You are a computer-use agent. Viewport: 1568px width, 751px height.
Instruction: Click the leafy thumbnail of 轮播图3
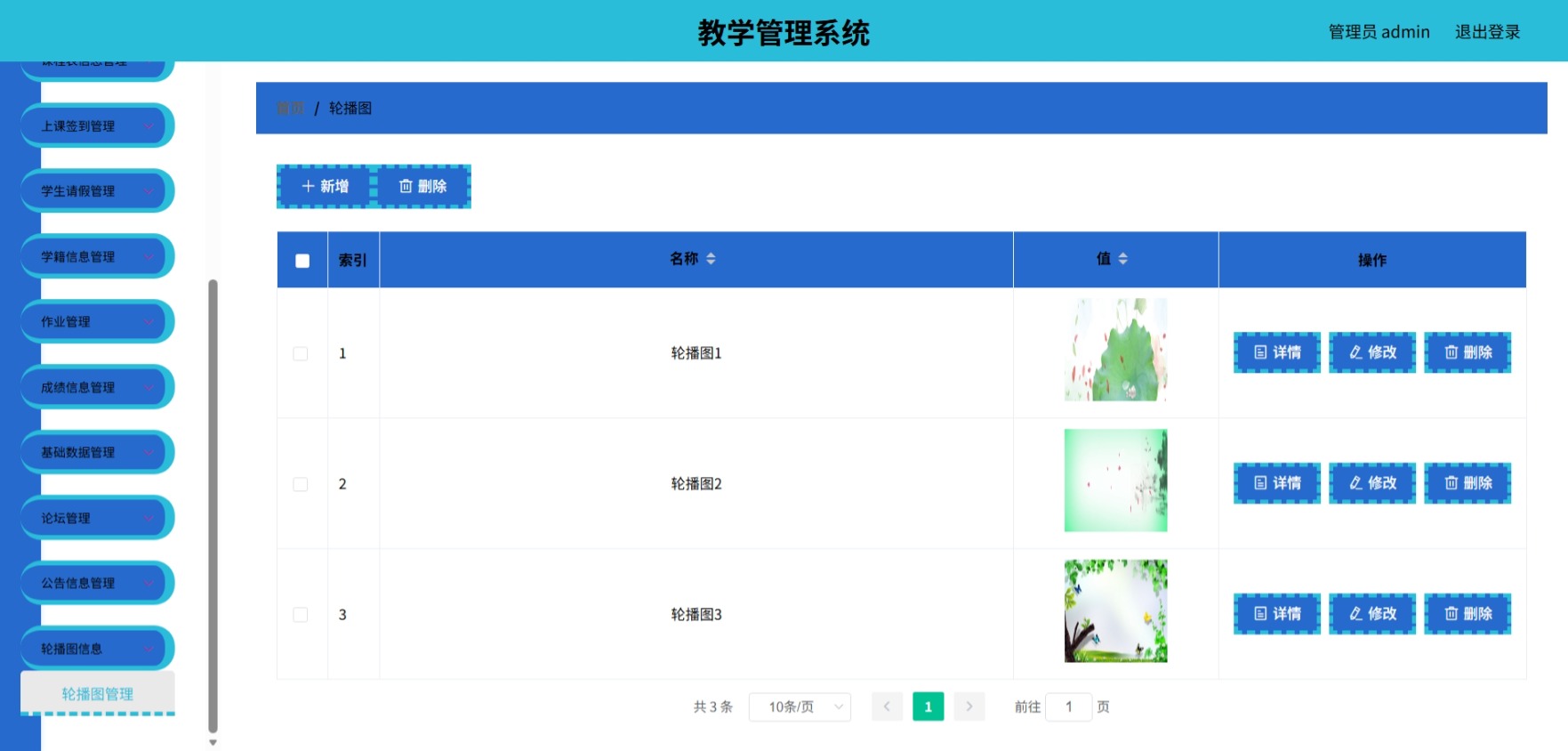point(1115,611)
